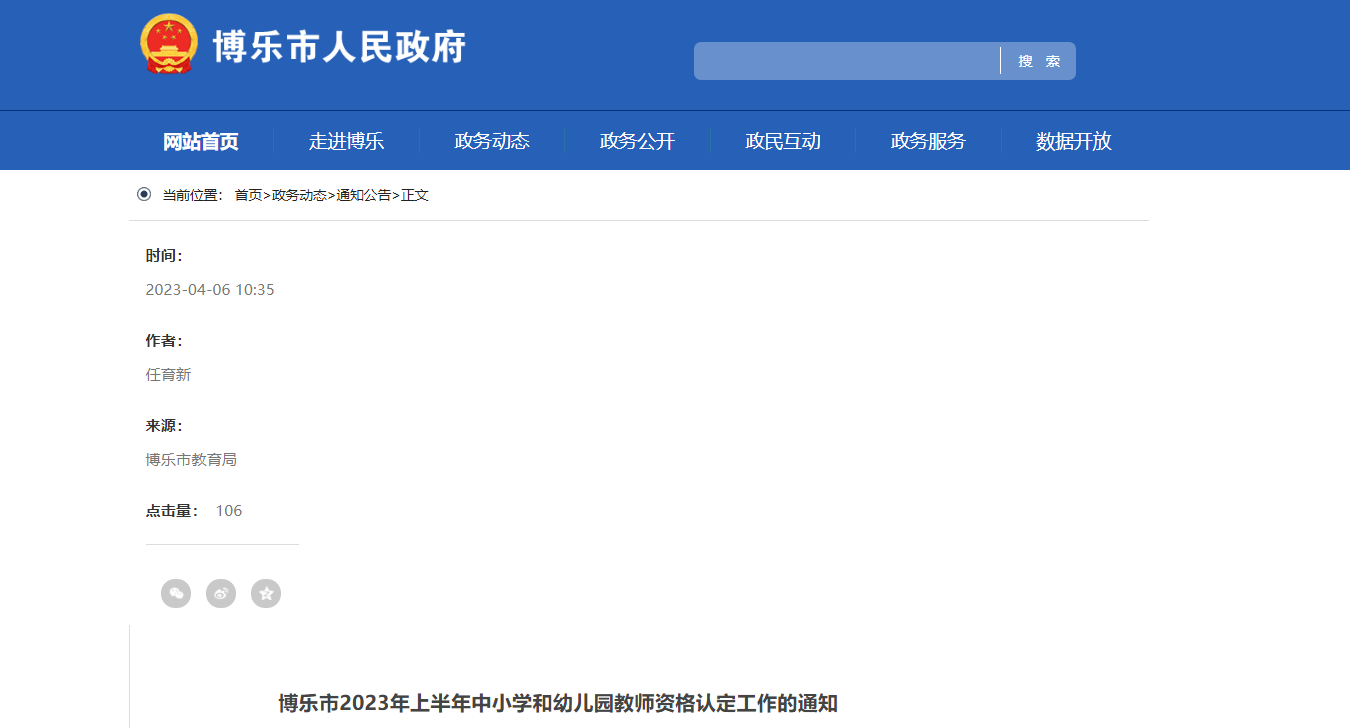Go to 通知公告 in the breadcrumb
Viewport: 1350px width, 728px height.
pyautogui.click(x=364, y=195)
